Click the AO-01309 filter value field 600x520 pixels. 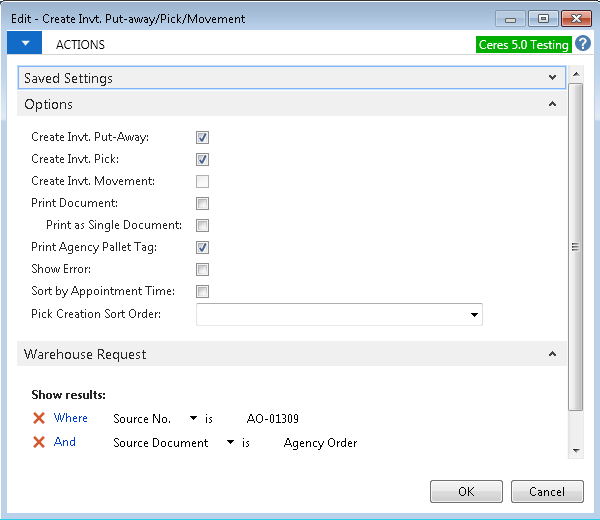pyautogui.click(x=272, y=419)
